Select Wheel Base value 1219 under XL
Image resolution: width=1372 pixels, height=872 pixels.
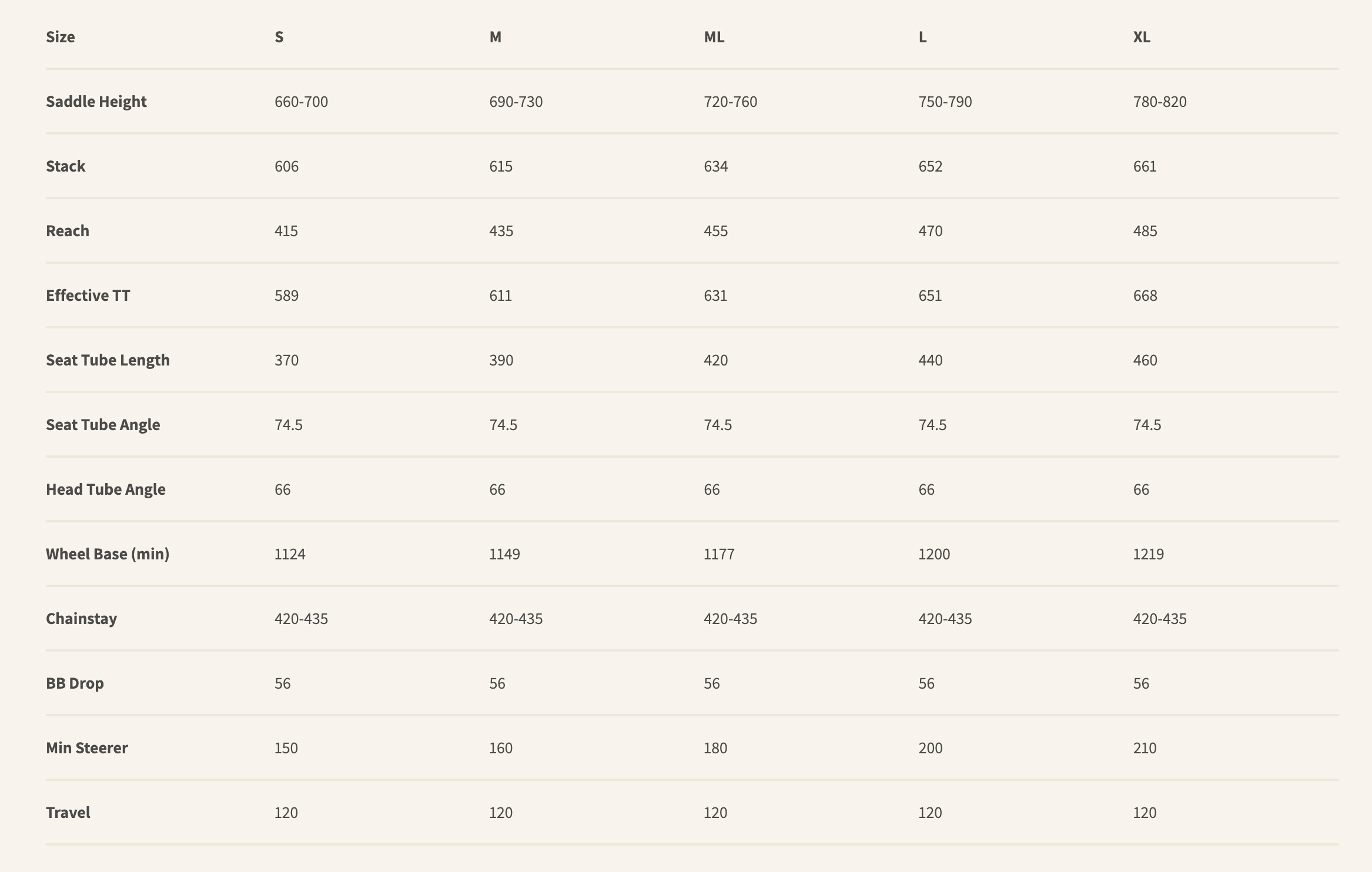[1148, 554]
